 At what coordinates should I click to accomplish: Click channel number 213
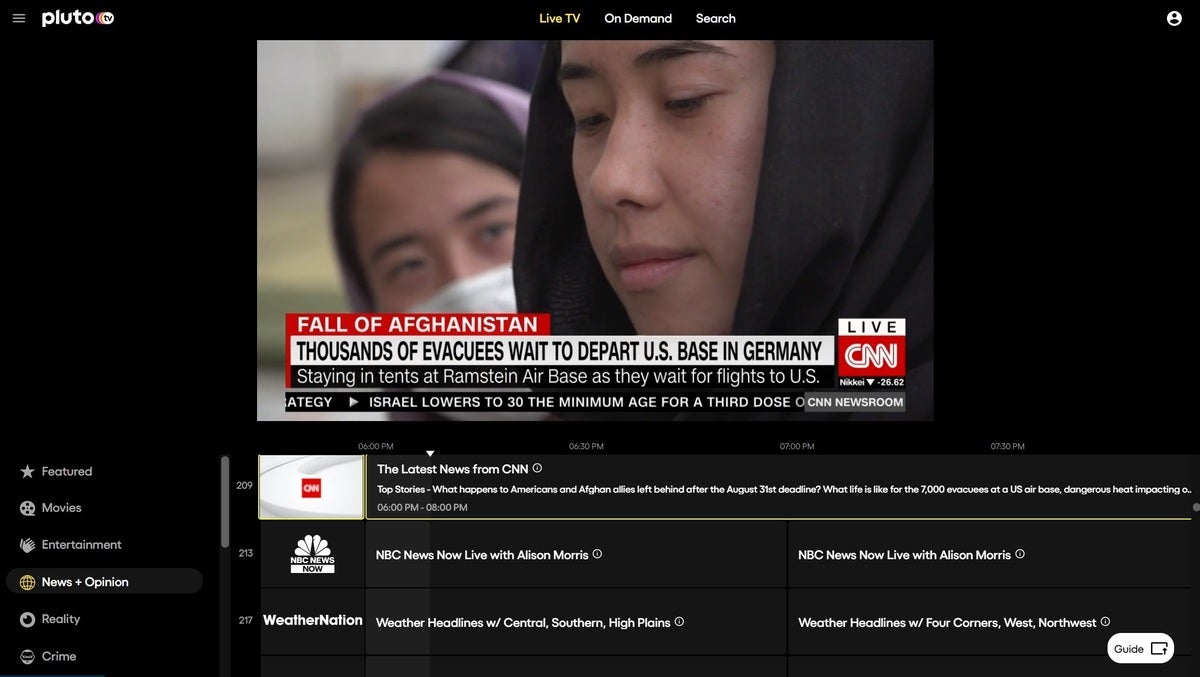[246, 553]
